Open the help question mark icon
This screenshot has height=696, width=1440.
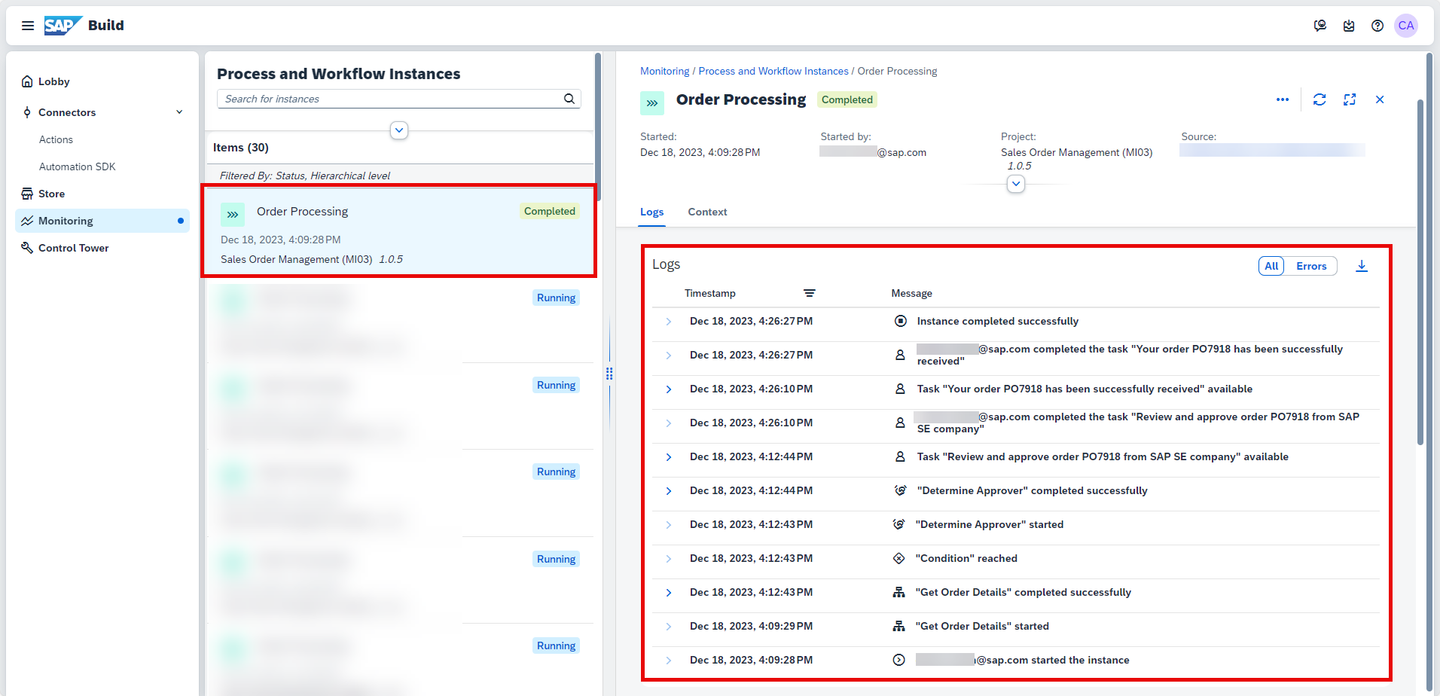[x=1377, y=26]
